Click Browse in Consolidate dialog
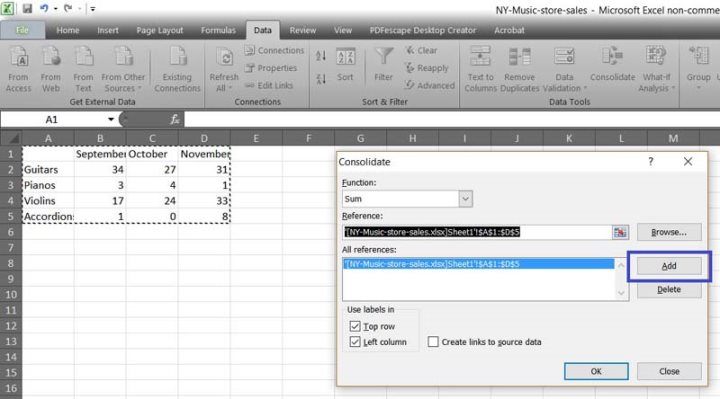Viewport: 720px width, 399px height. 669,232
